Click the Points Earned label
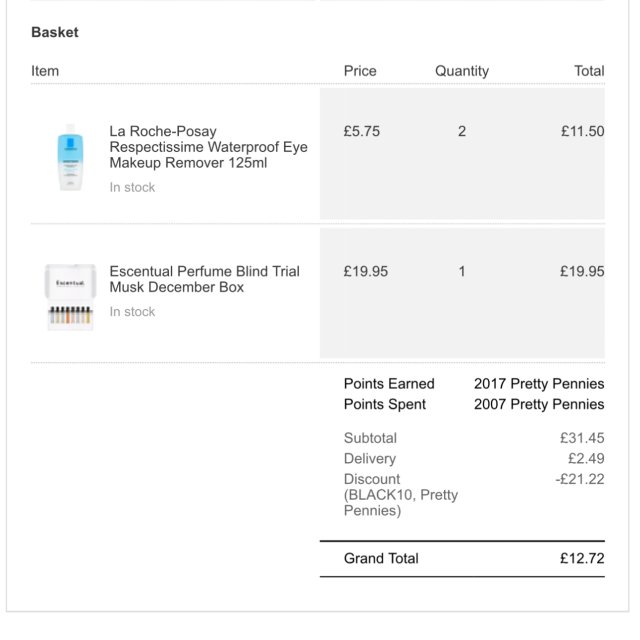This screenshot has height=640, width=640. point(389,384)
